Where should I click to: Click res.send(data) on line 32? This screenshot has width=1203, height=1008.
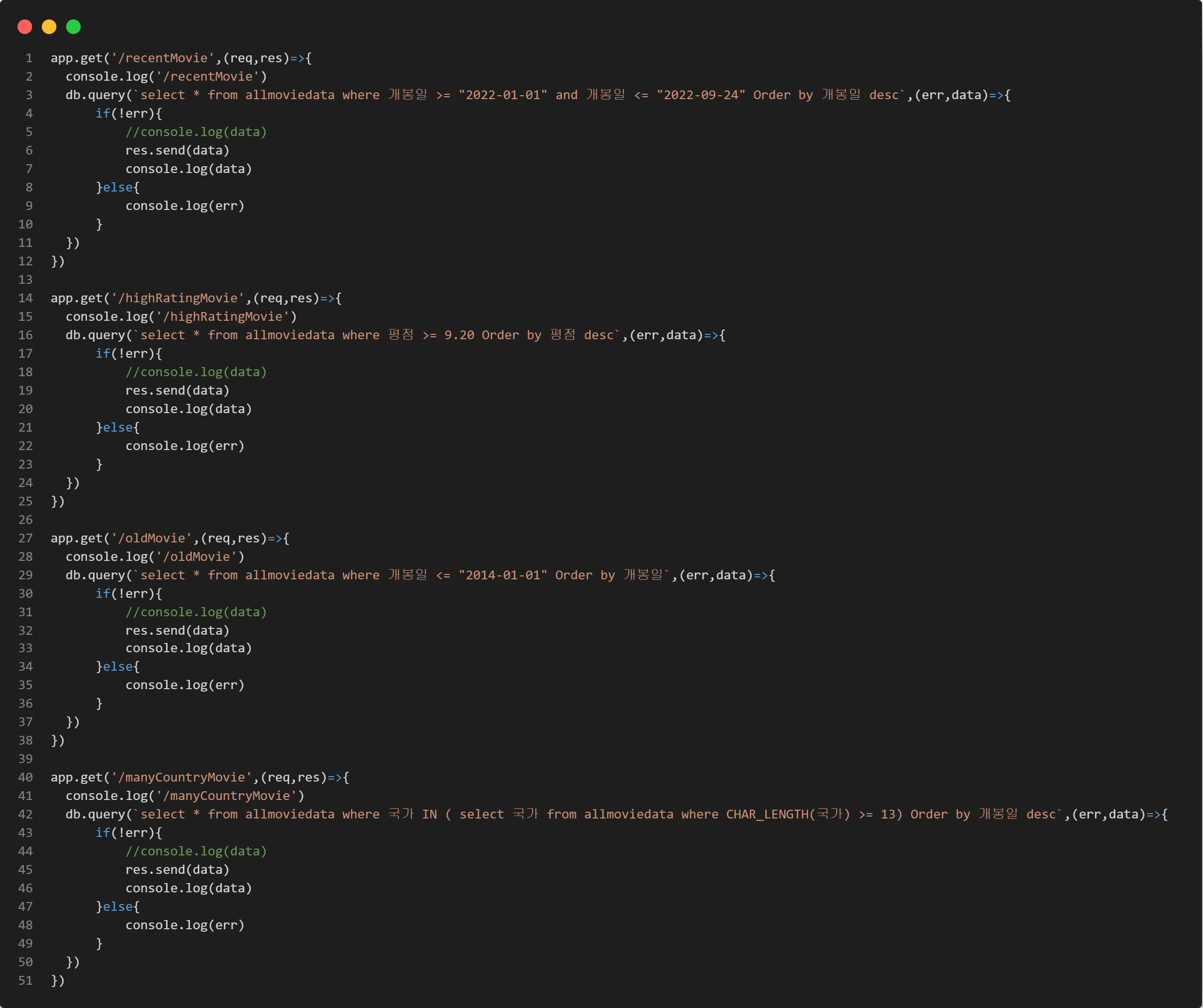[177, 630]
